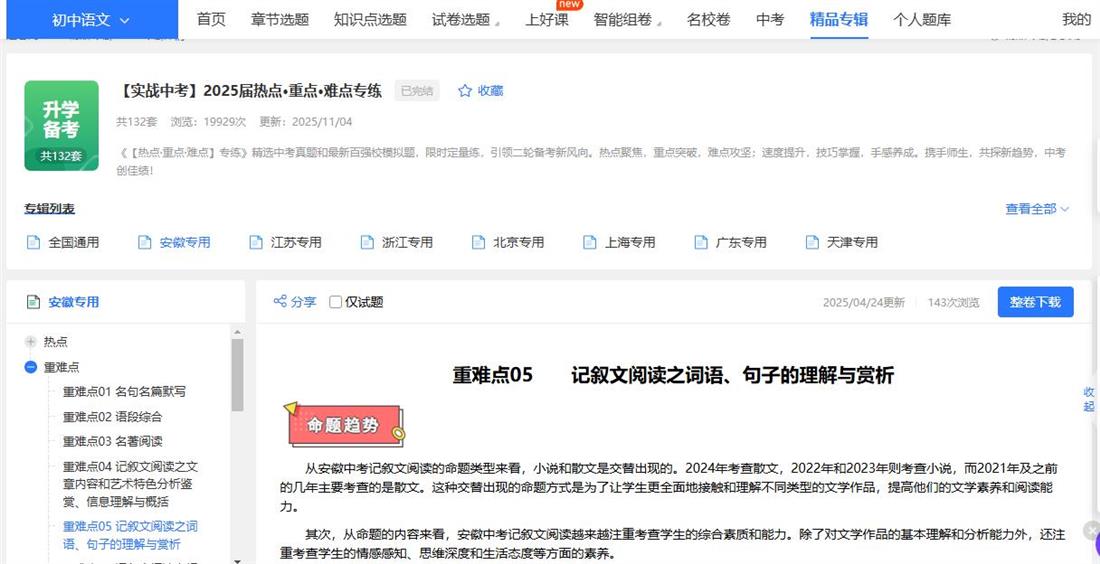Click the document icon before 北京专用

click(478, 243)
